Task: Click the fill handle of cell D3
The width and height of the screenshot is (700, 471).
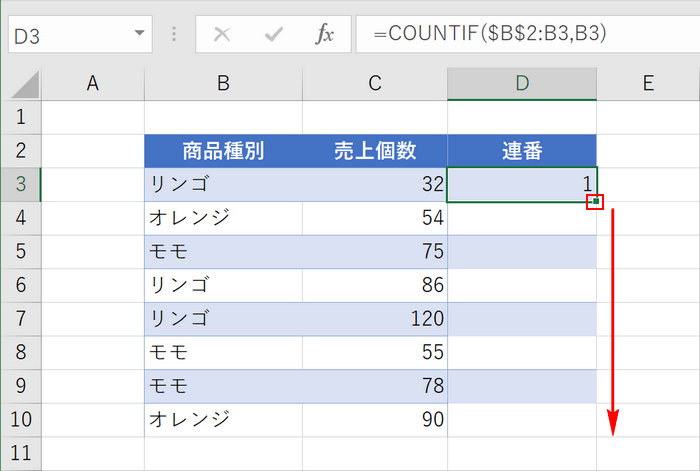Action: [596, 201]
